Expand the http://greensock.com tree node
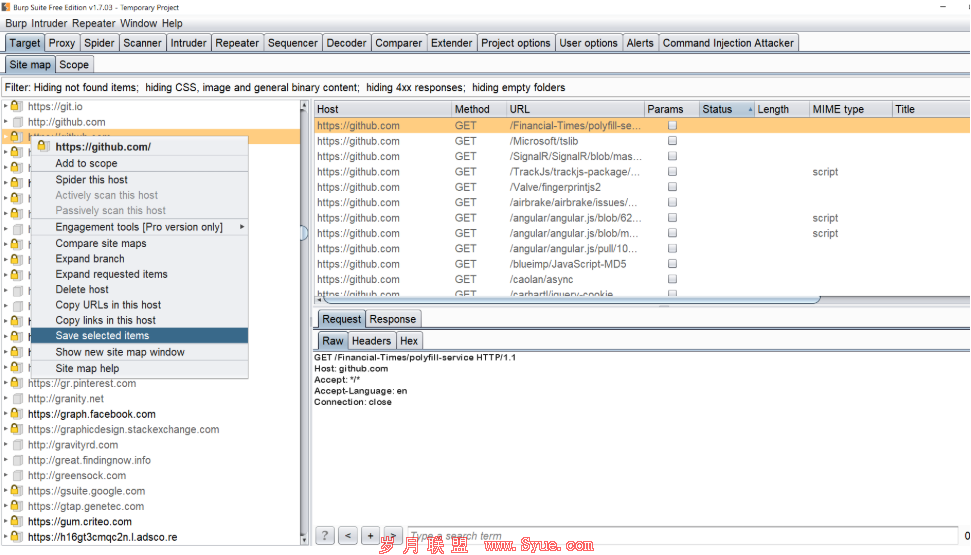Viewport: 971px width, 555px height. click(6, 476)
